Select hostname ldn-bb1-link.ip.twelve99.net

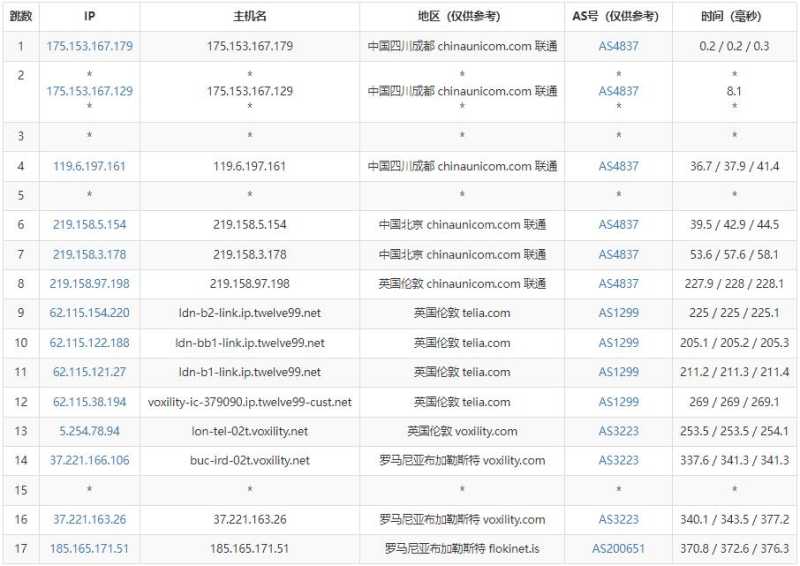[249, 342]
